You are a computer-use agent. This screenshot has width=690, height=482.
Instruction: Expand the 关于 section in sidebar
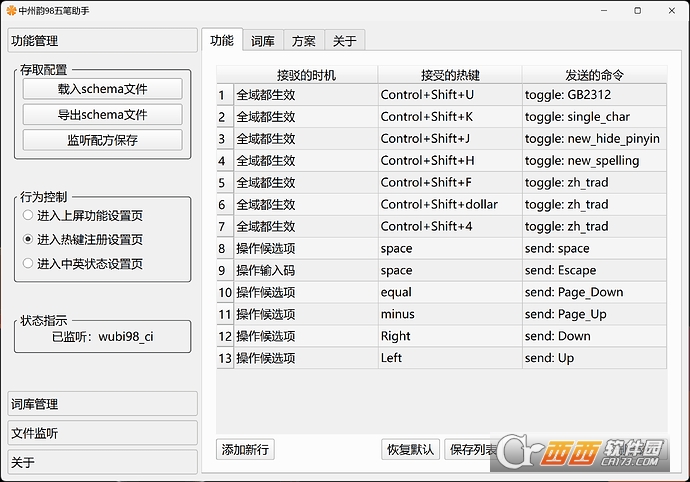click(x=102, y=462)
